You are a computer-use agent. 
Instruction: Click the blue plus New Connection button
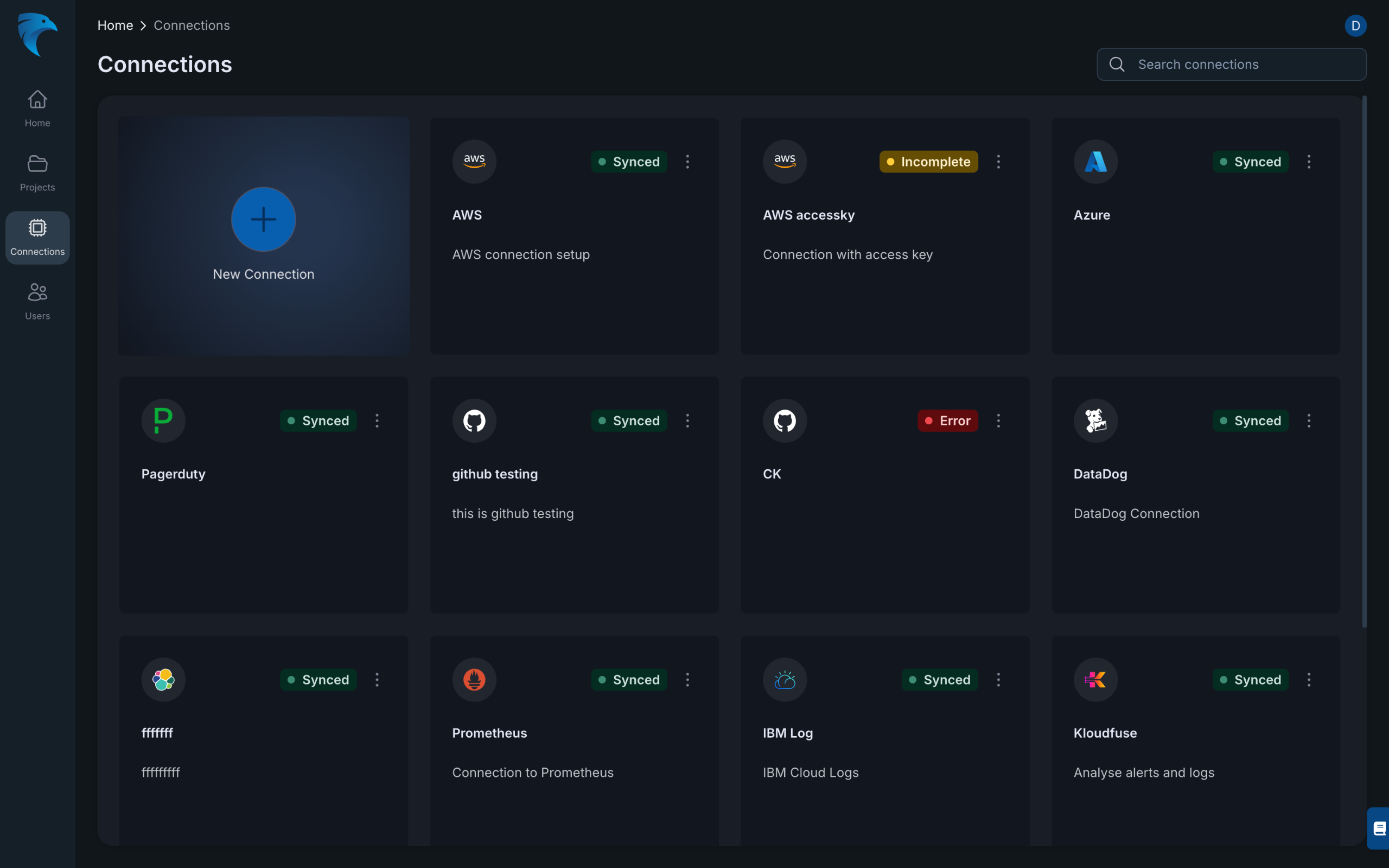point(264,219)
